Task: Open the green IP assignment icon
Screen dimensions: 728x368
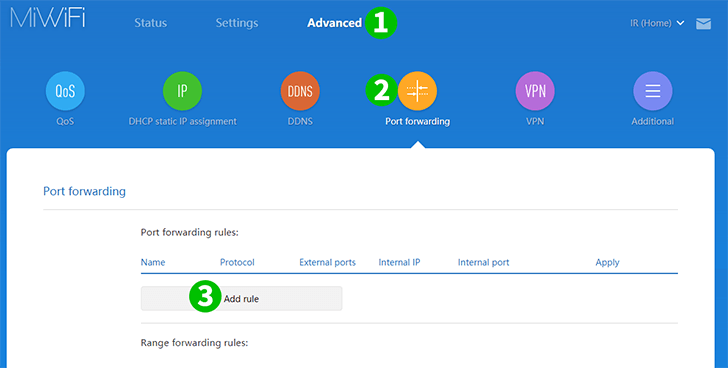Action: point(182,91)
